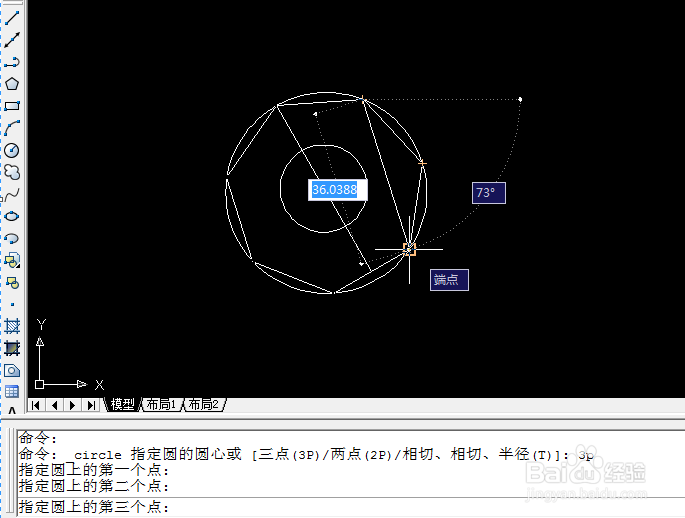Open the Insert Block tool
This screenshot has width=685, height=518.
(12, 261)
